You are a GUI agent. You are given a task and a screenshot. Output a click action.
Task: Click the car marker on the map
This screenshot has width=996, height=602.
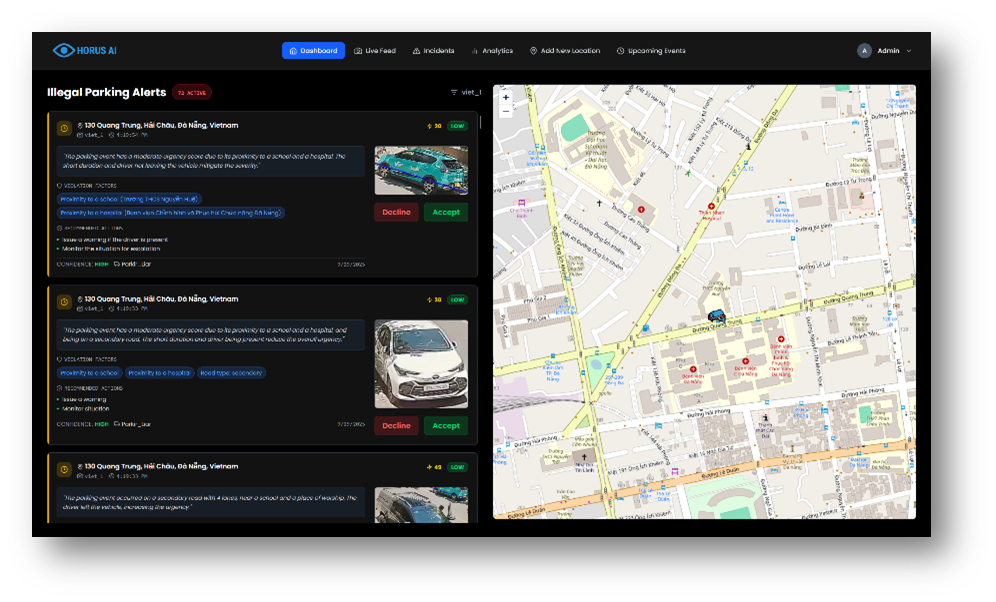coord(716,316)
